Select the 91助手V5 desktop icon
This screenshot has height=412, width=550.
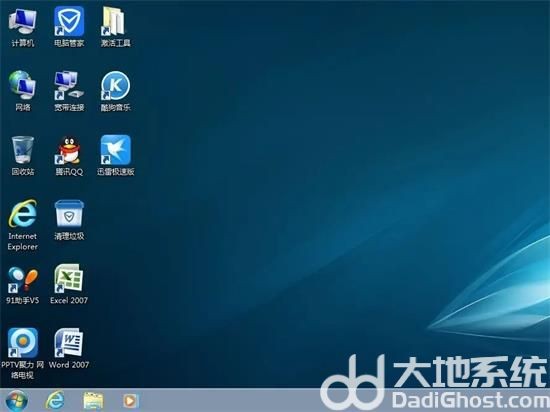[23, 279]
